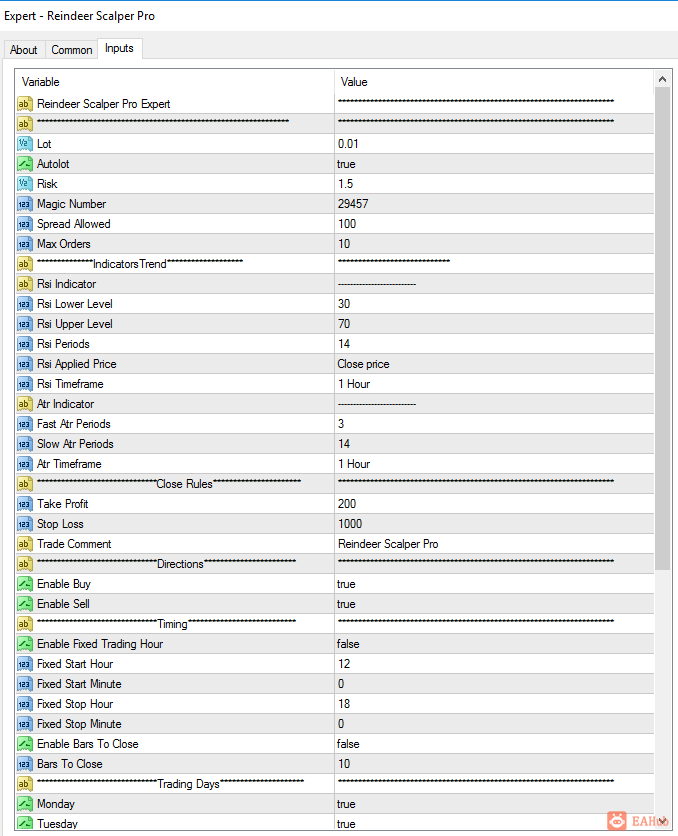The height and width of the screenshot is (836, 678).
Task: Click the Rsi Indicator string icon
Action: pos(25,284)
